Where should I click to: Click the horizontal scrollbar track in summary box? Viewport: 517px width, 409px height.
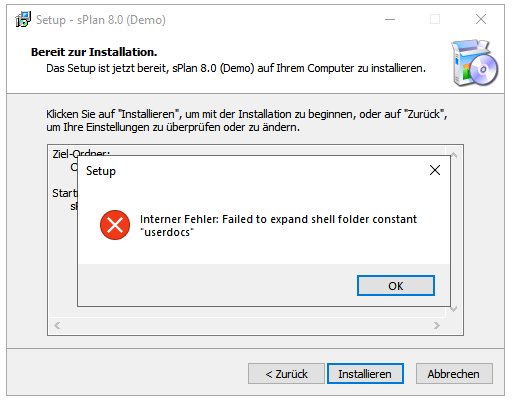[x=247, y=325]
